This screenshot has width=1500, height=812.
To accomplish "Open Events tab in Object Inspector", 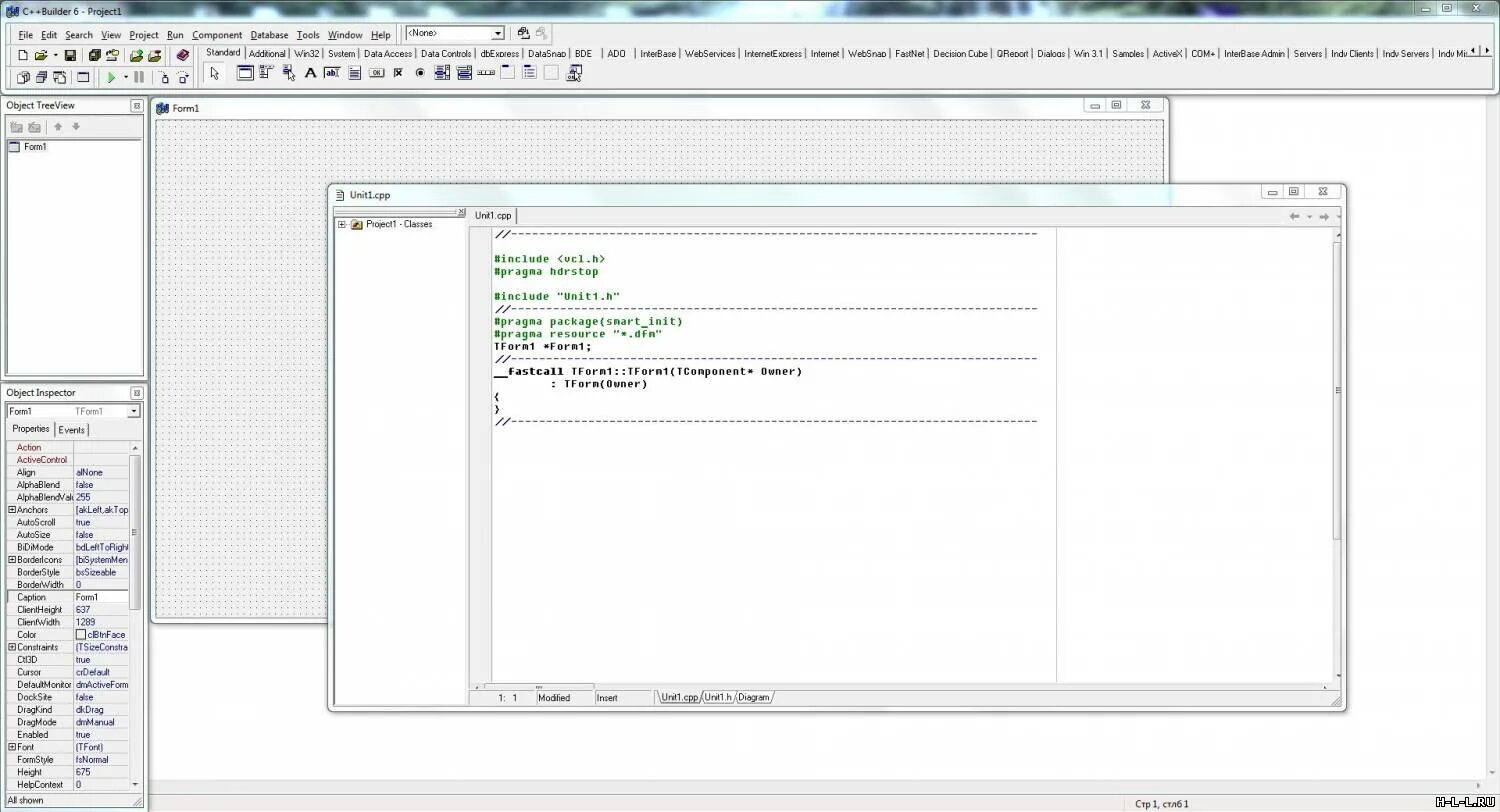I will [72, 430].
